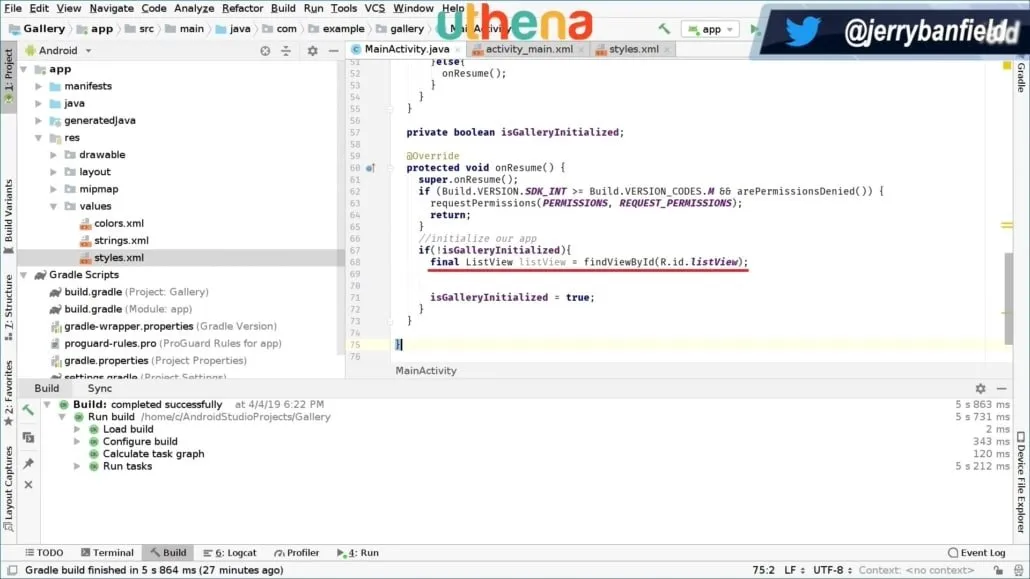Switch to styles.xml editor tab

click(633, 49)
